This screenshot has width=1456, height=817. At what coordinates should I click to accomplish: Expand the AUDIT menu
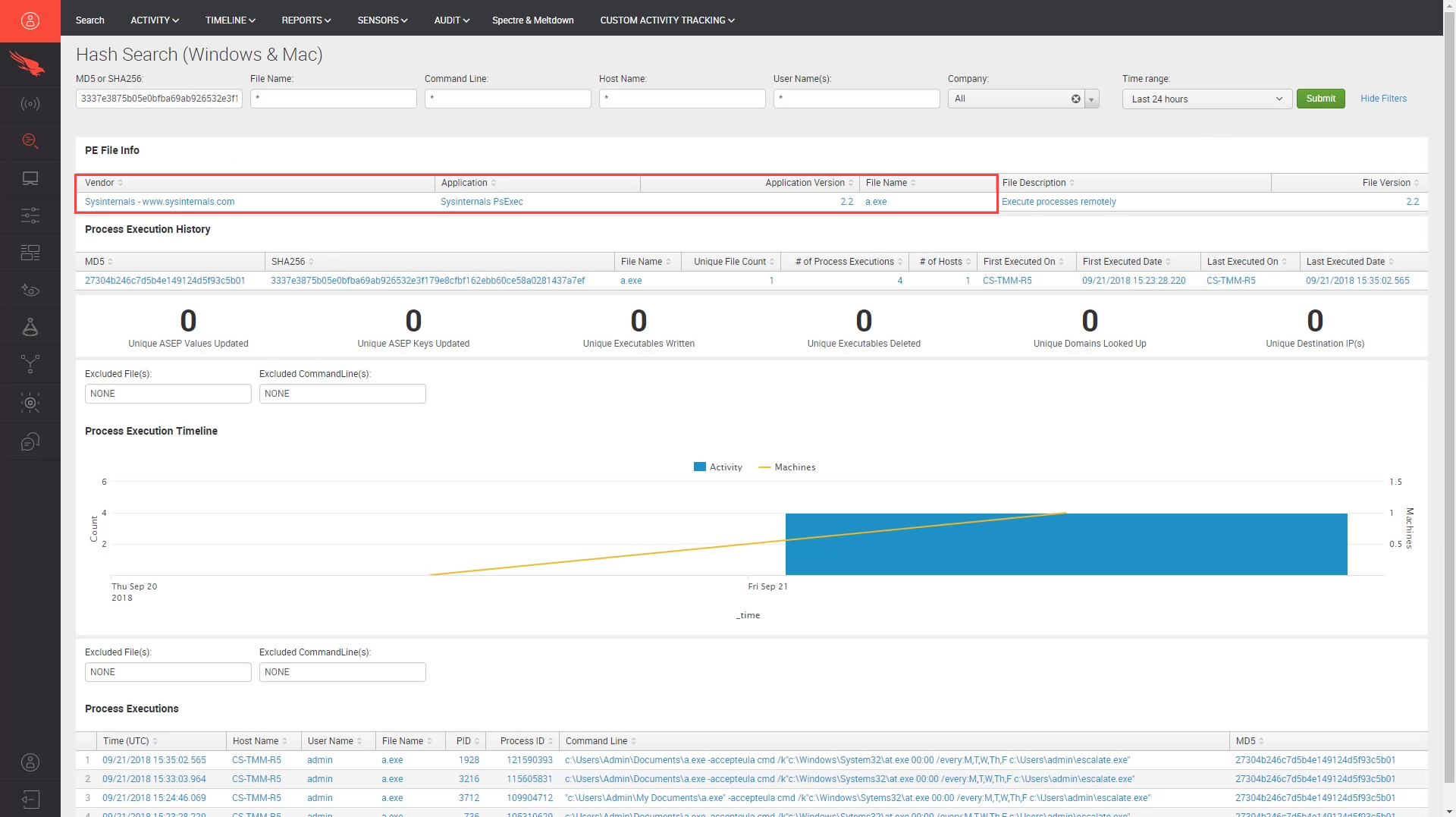click(x=451, y=20)
